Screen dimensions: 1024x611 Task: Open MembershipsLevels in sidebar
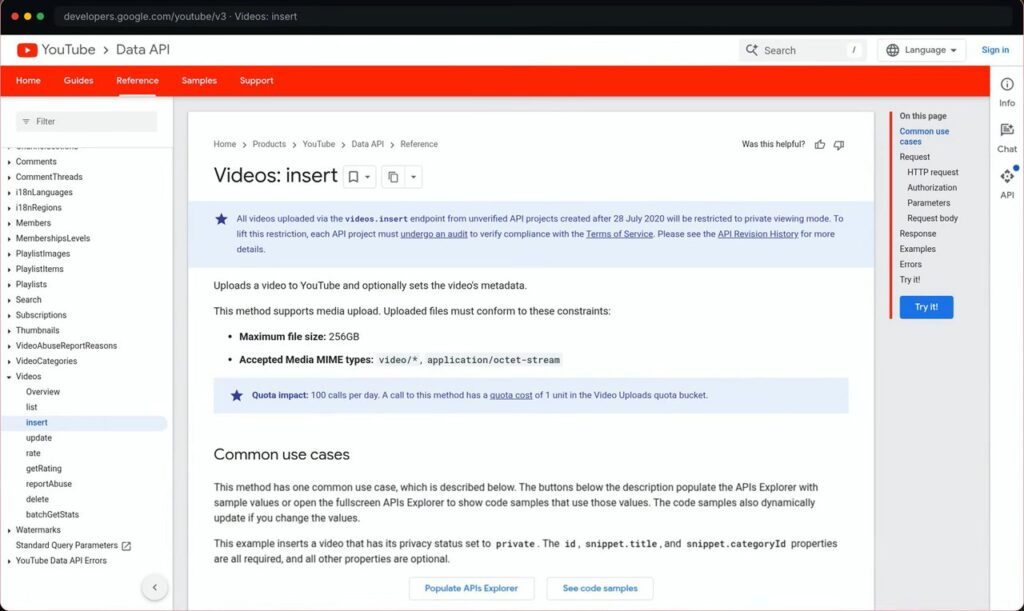coord(53,239)
